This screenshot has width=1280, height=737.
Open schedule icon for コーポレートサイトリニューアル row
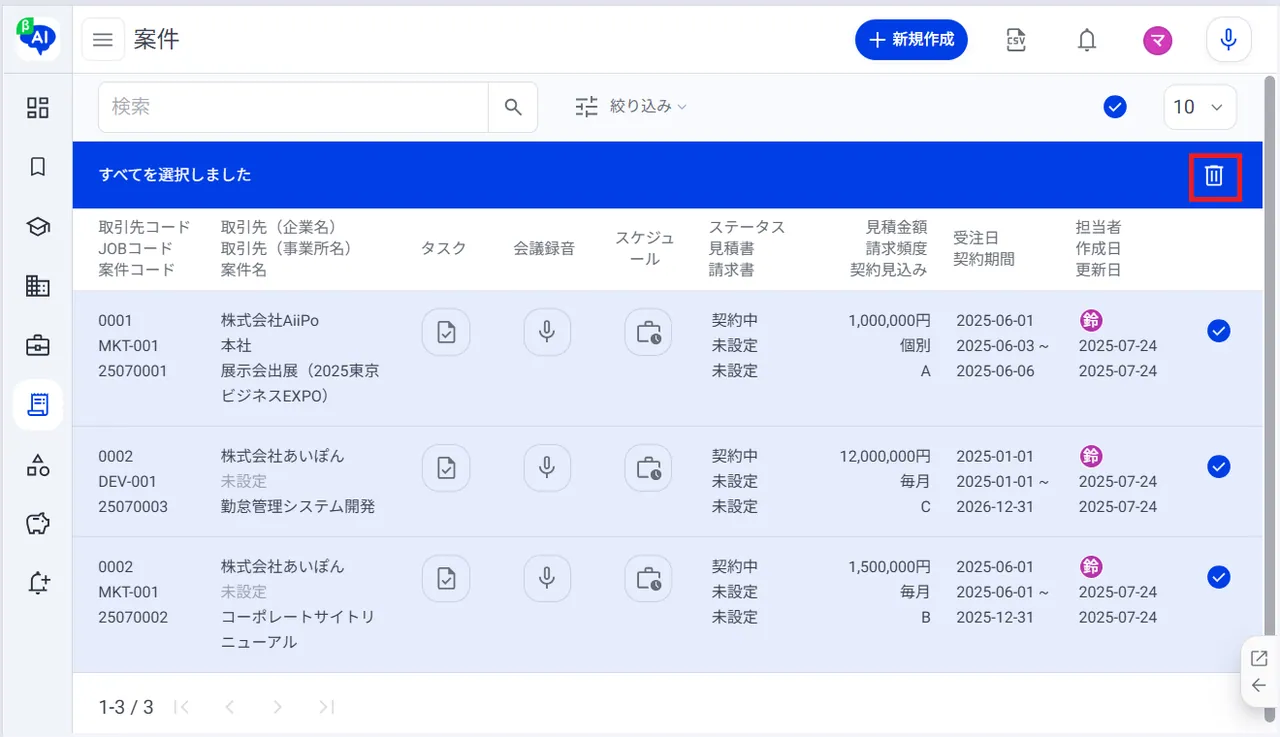coord(649,578)
